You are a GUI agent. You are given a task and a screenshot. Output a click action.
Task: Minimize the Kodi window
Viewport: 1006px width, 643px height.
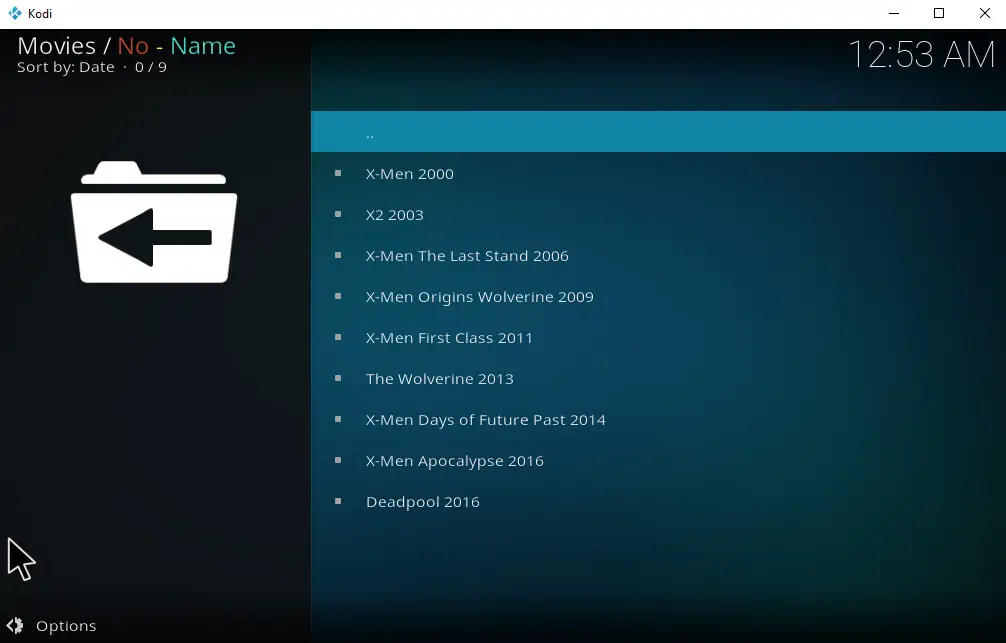(x=894, y=13)
